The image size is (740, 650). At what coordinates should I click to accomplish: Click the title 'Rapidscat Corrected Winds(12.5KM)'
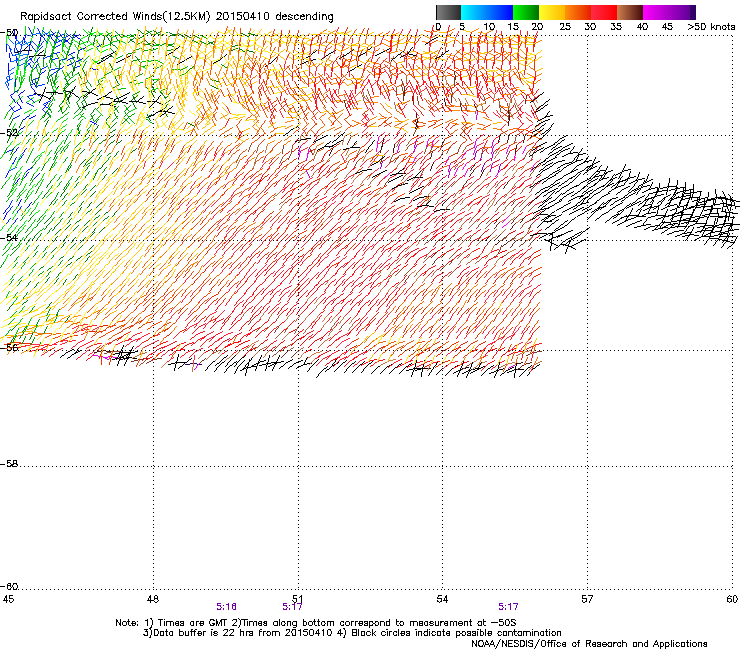click(x=115, y=17)
